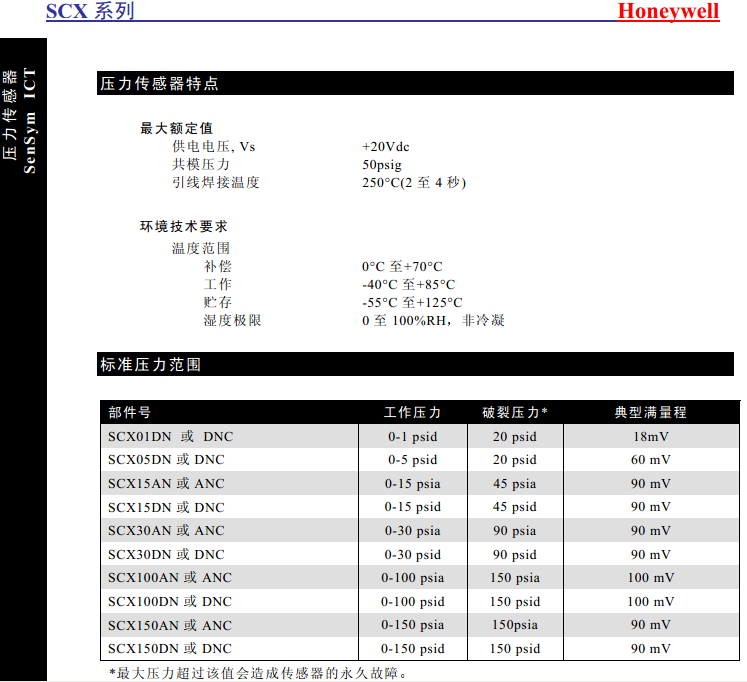
Task: Click the 100 mV cell in SCX100AN row
Action: click(x=651, y=578)
